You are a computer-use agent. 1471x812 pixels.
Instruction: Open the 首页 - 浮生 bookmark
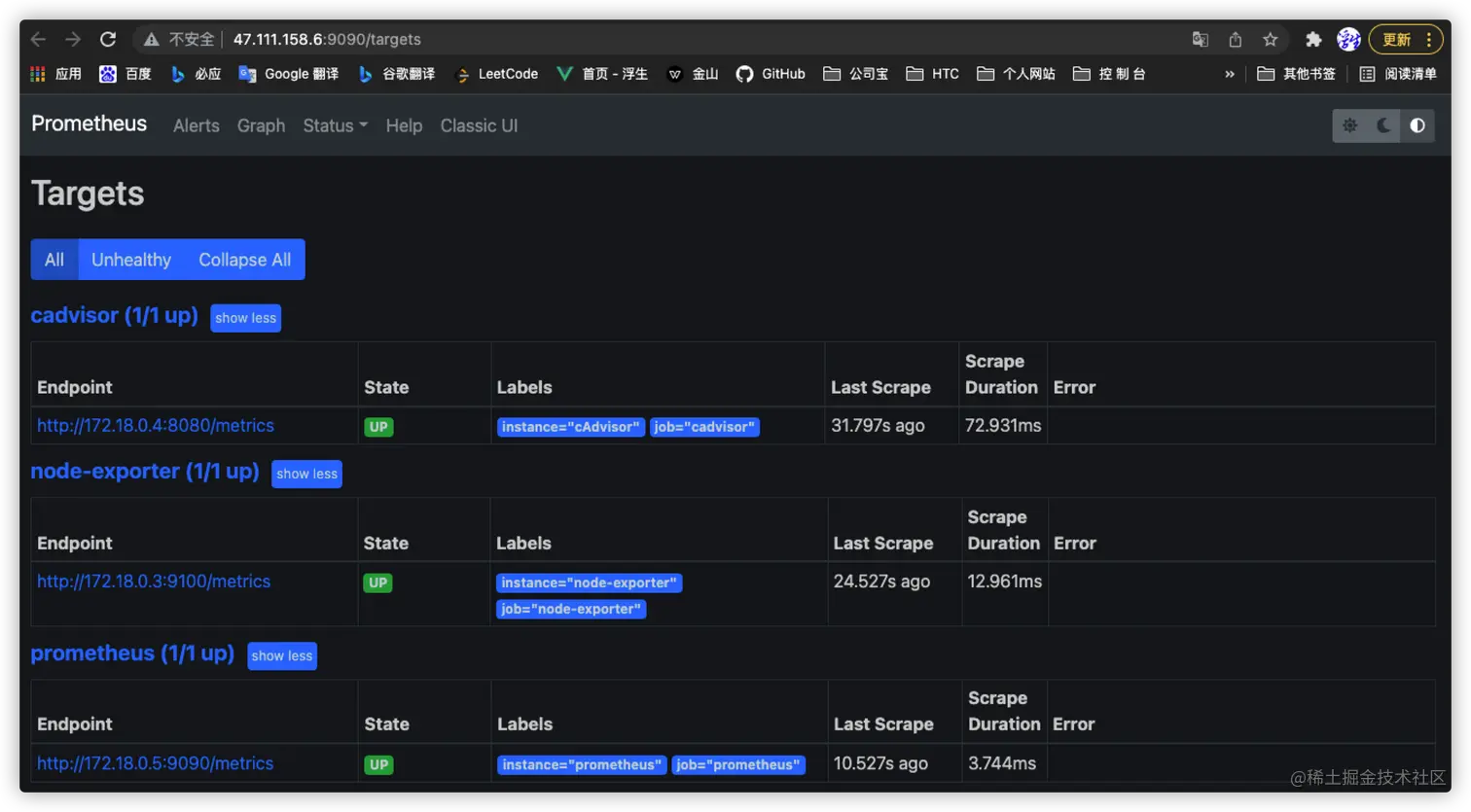click(x=602, y=74)
